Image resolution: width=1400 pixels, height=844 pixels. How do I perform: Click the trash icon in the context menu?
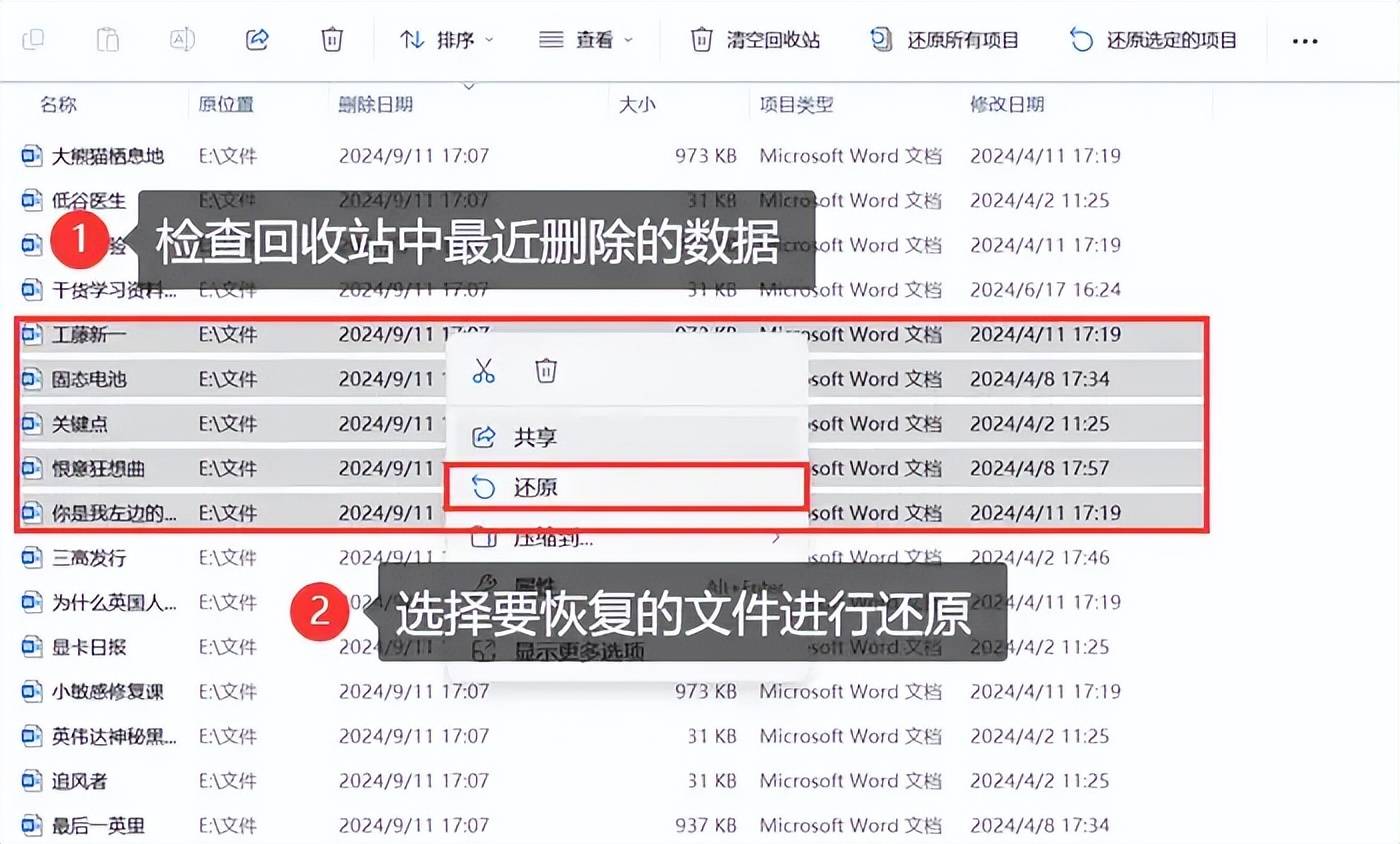point(545,370)
